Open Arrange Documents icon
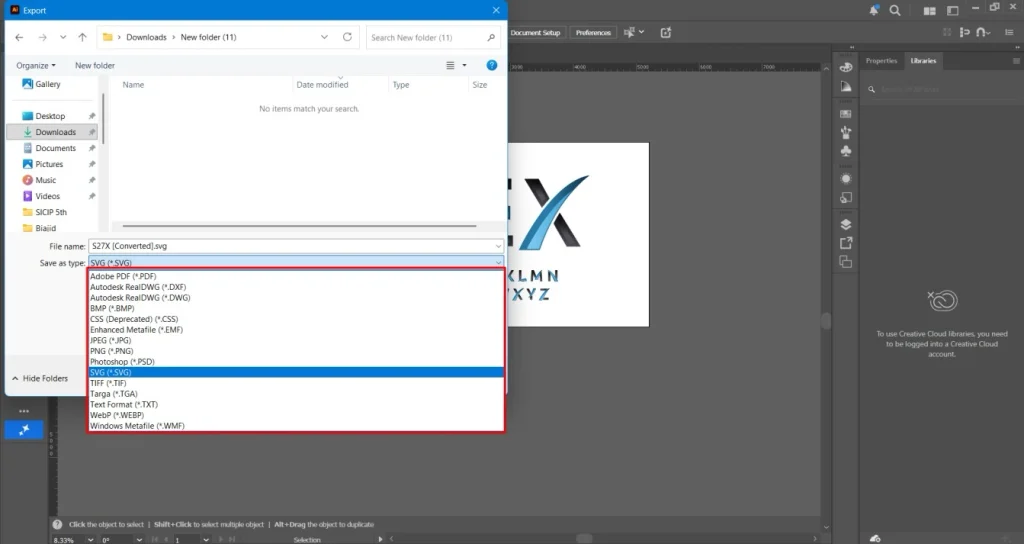This screenshot has width=1024, height=544. coord(929,10)
